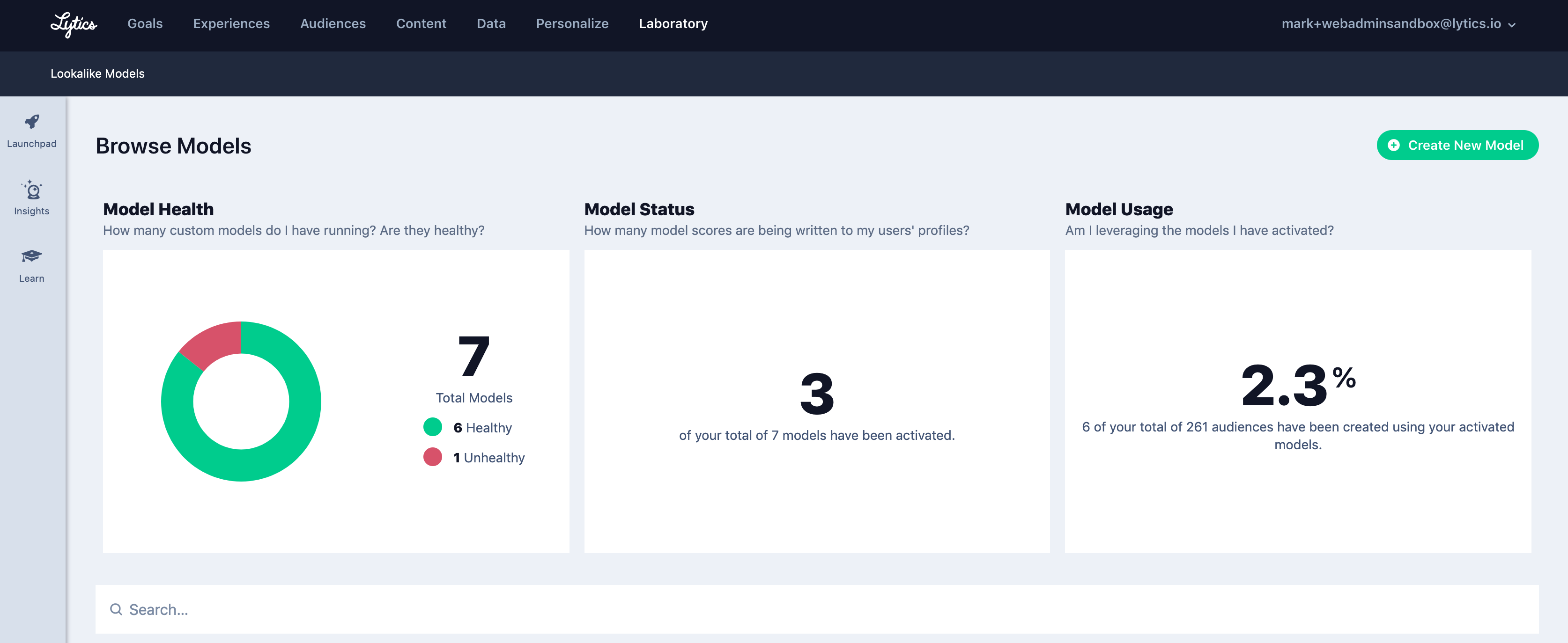Click the red Unhealthy legend dot

432,457
